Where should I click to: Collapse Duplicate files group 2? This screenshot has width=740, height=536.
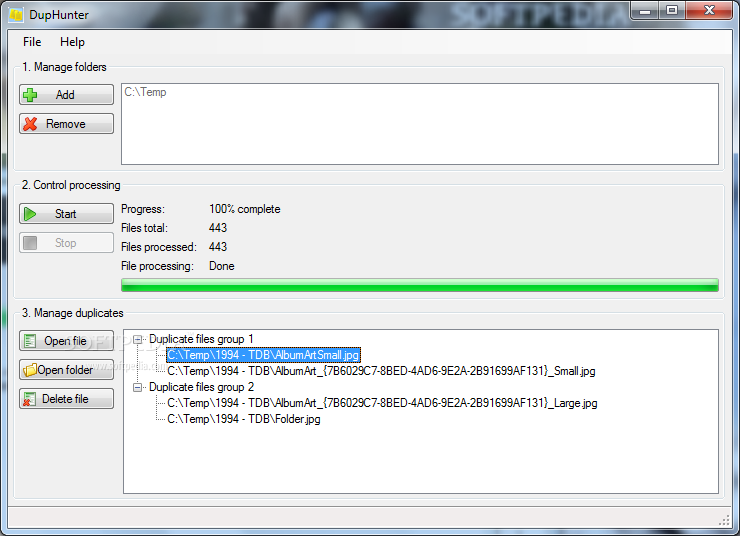coord(138,387)
